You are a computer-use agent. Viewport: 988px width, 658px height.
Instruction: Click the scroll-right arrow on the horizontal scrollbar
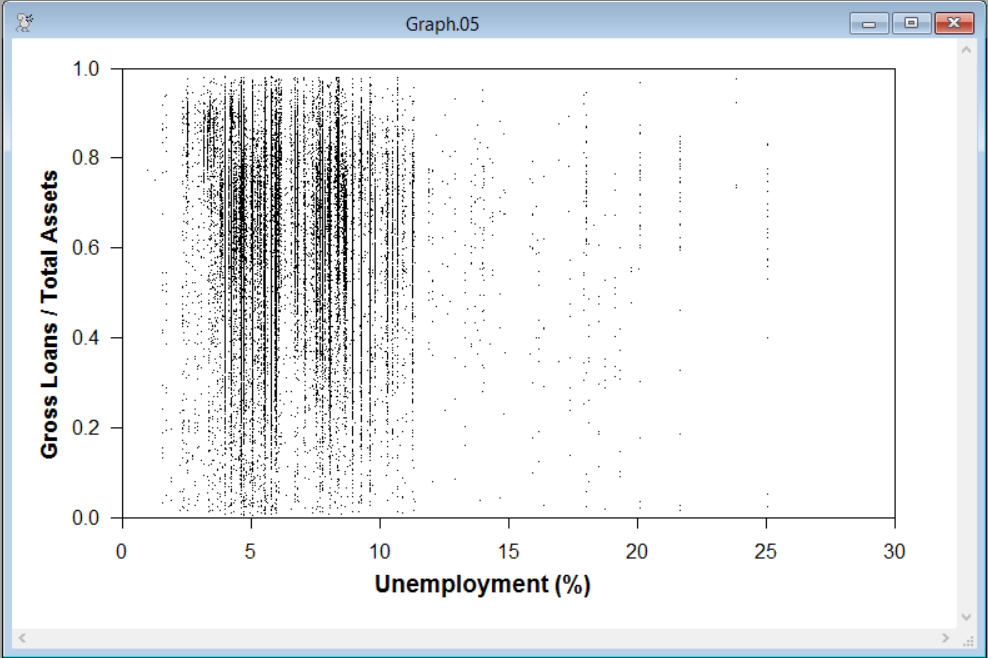[x=946, y=638]
